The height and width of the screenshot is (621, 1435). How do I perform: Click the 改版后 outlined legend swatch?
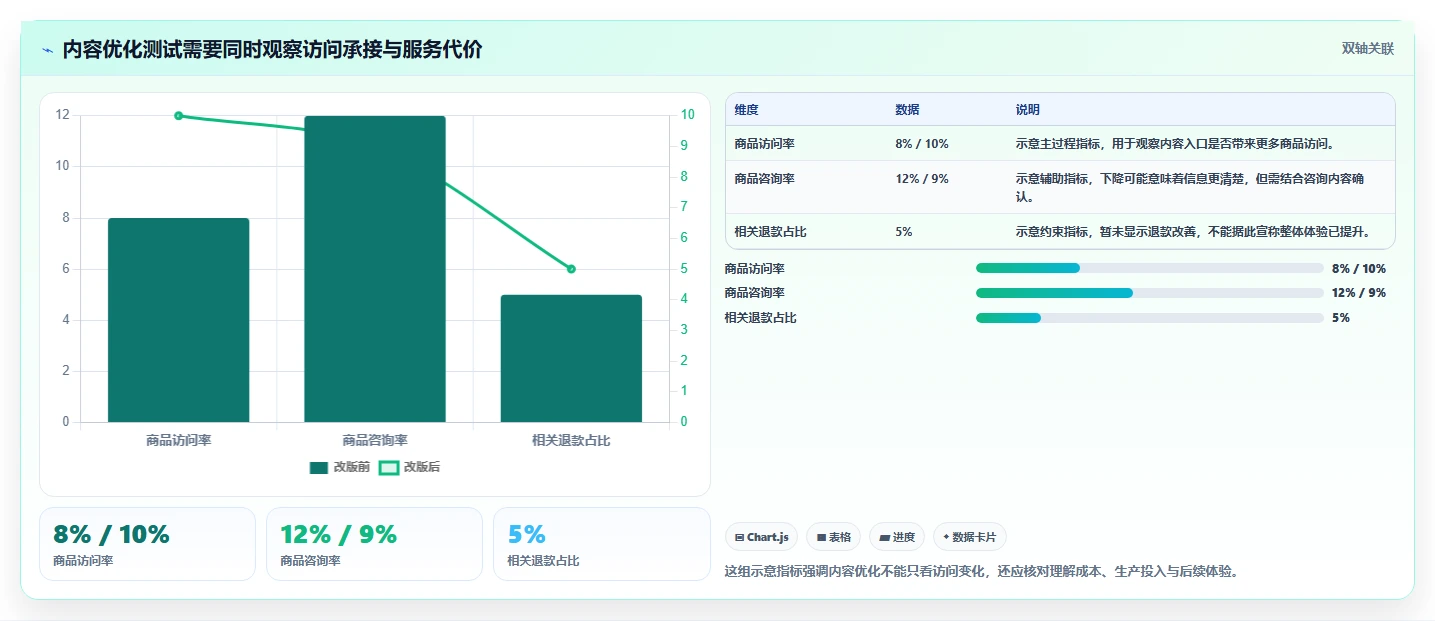[388, 467]
